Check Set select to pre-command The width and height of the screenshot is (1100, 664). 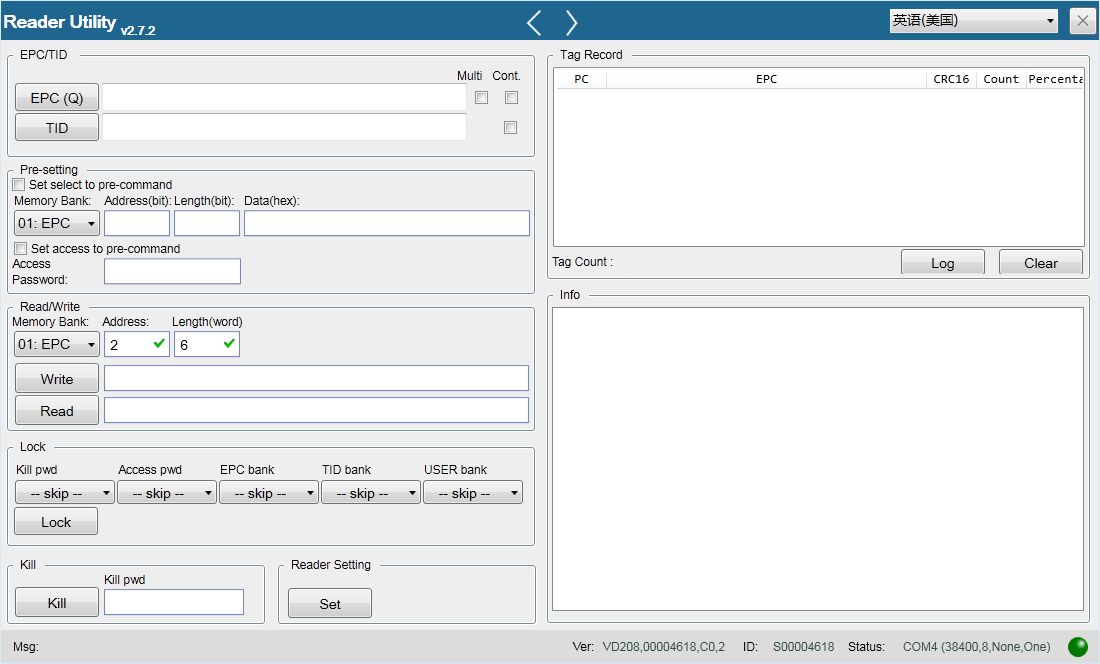19,184
